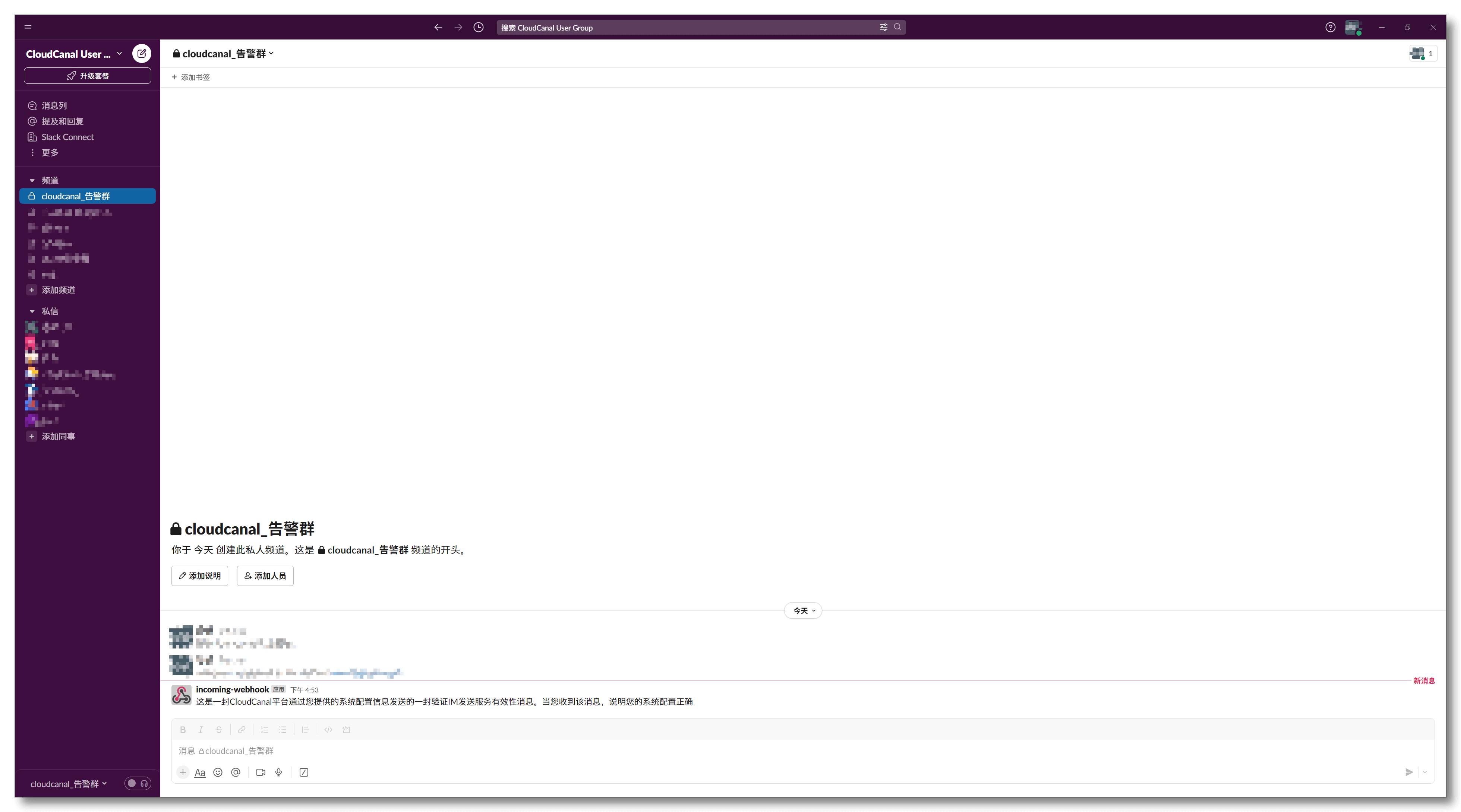This screenshot has height=812, width=1461.
Task: Compose a new message with the pencil icon
Action: pyautogui.click(x=141, y=54)
